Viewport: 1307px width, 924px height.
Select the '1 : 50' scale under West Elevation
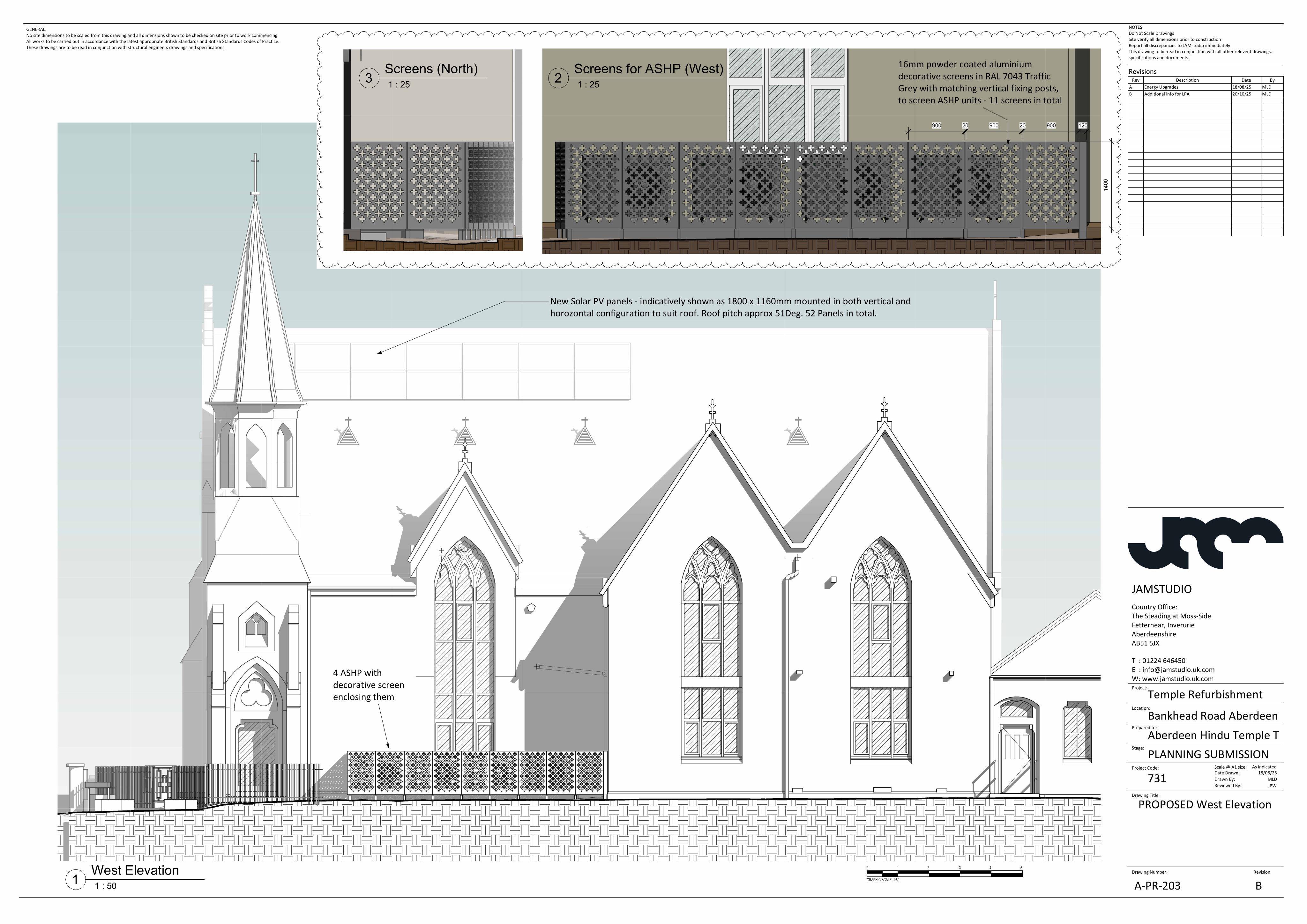coord(105,886)
